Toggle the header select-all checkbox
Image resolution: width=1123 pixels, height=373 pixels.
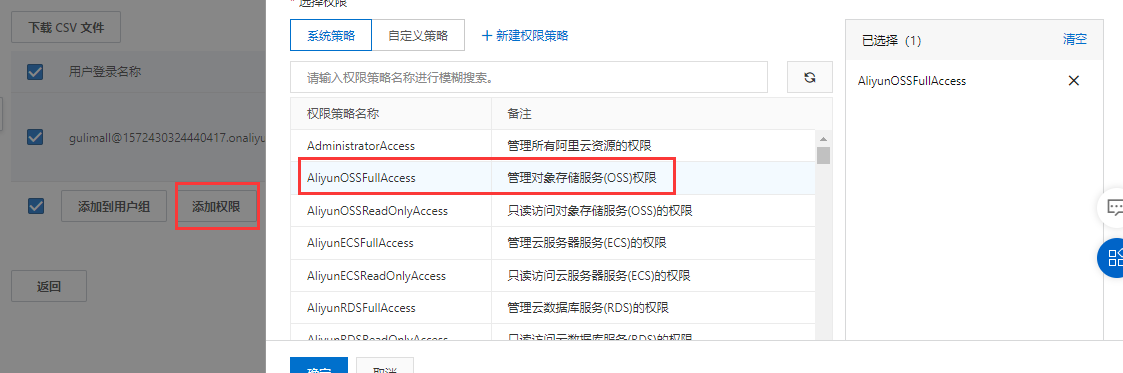click(x=34, y=72)
